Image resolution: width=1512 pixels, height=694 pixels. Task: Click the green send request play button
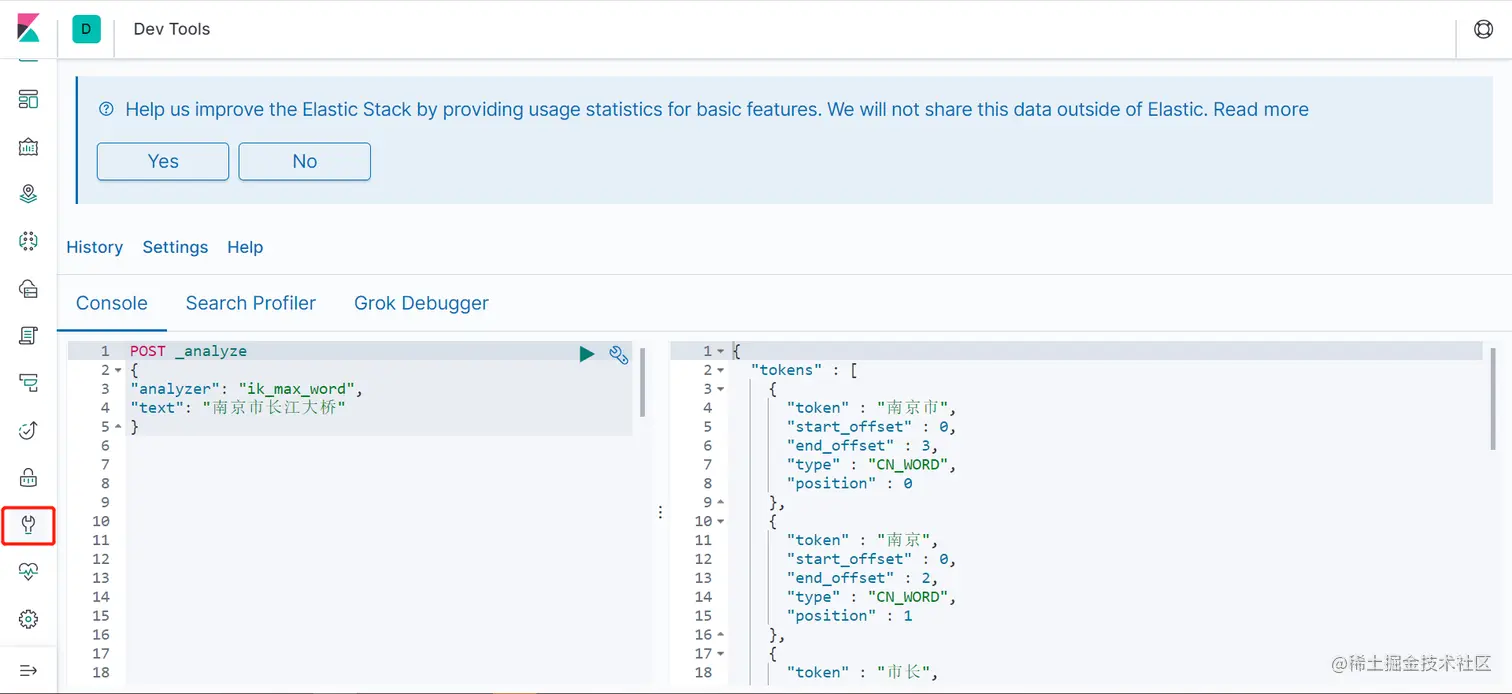[587, 353]
